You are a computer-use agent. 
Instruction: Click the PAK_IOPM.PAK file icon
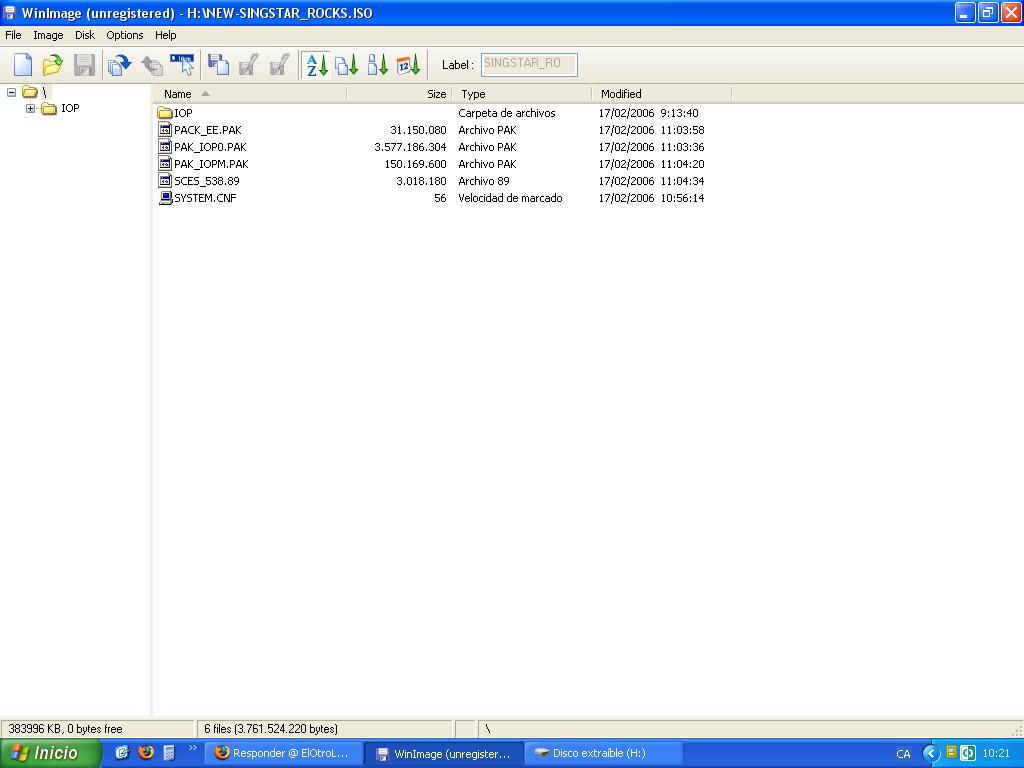pyautogui.click(x=165, y=164)
